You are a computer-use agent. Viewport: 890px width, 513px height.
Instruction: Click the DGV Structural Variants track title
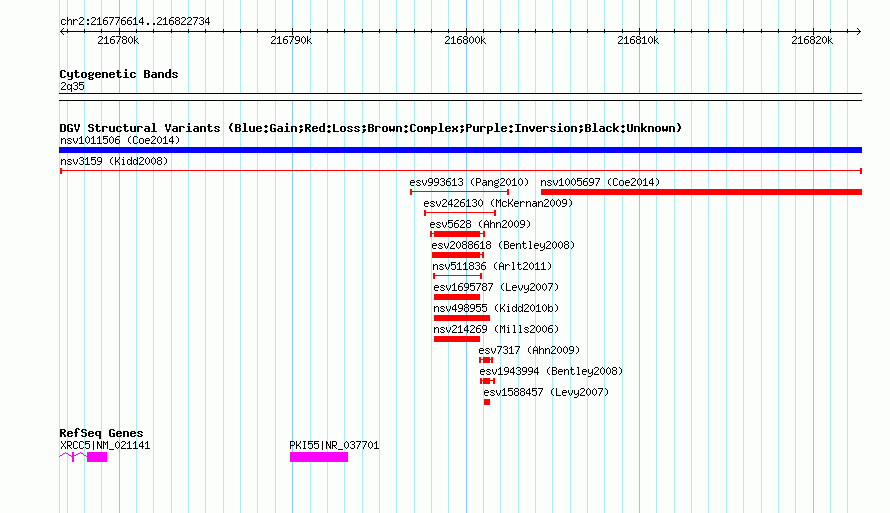point(371,128)
